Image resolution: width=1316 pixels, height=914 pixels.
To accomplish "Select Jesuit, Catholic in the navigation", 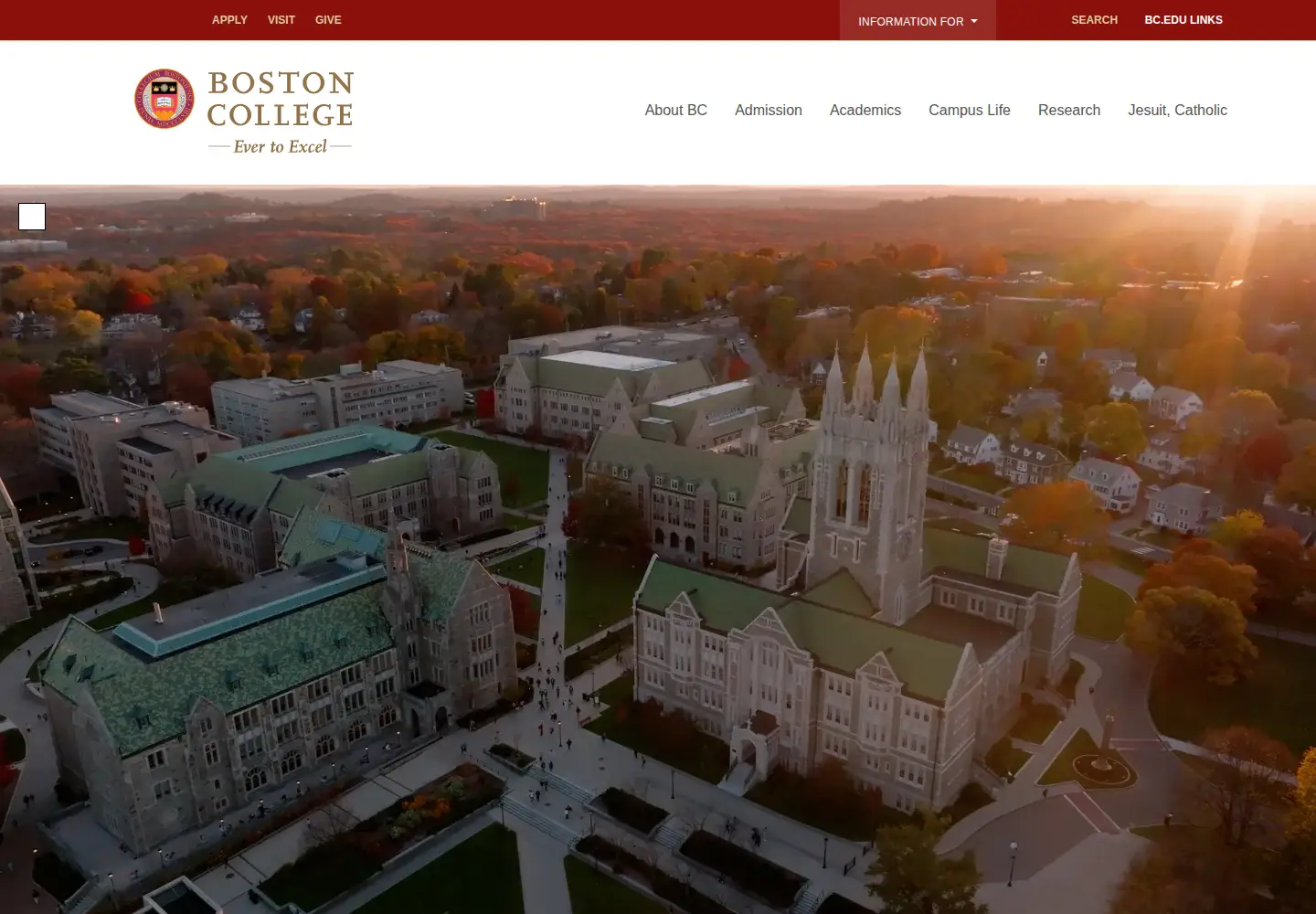I will coord(1177,110).
